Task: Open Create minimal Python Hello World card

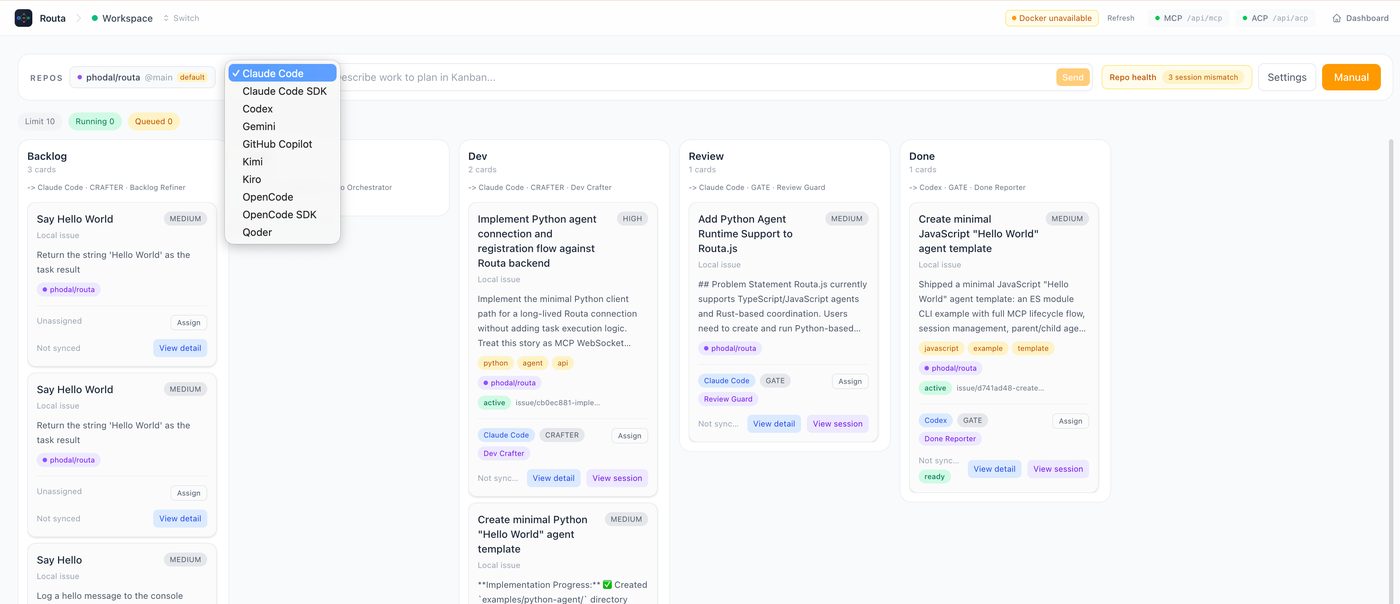Action: [533, 534]
